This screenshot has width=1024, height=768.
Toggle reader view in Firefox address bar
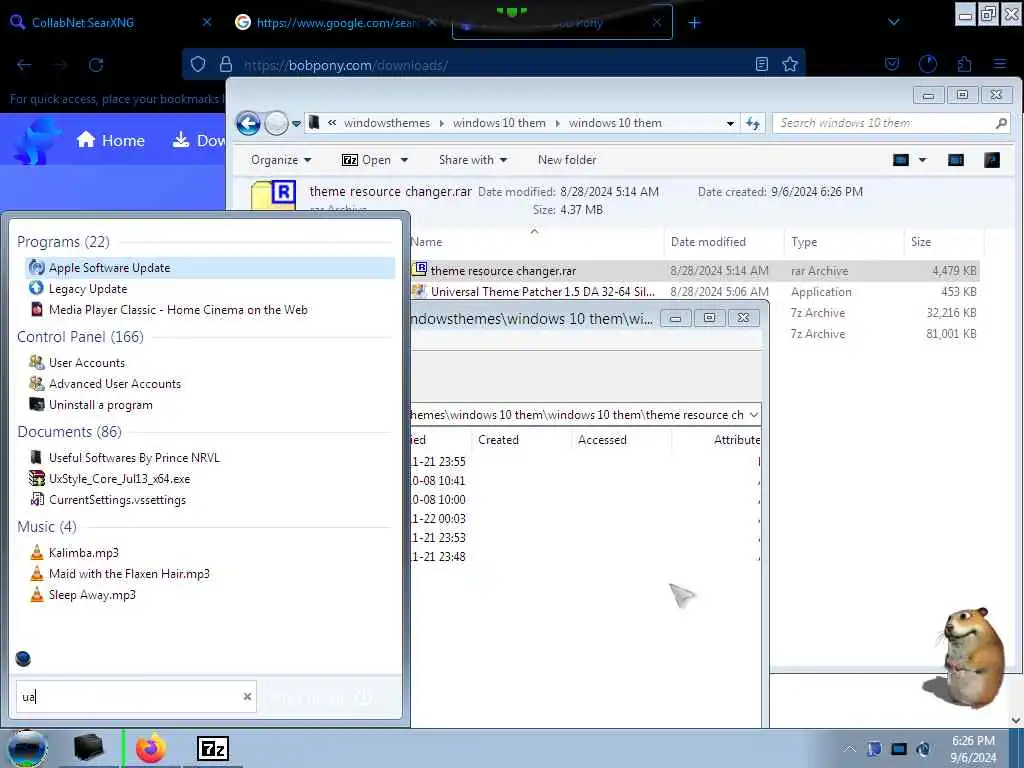(761, 64)
